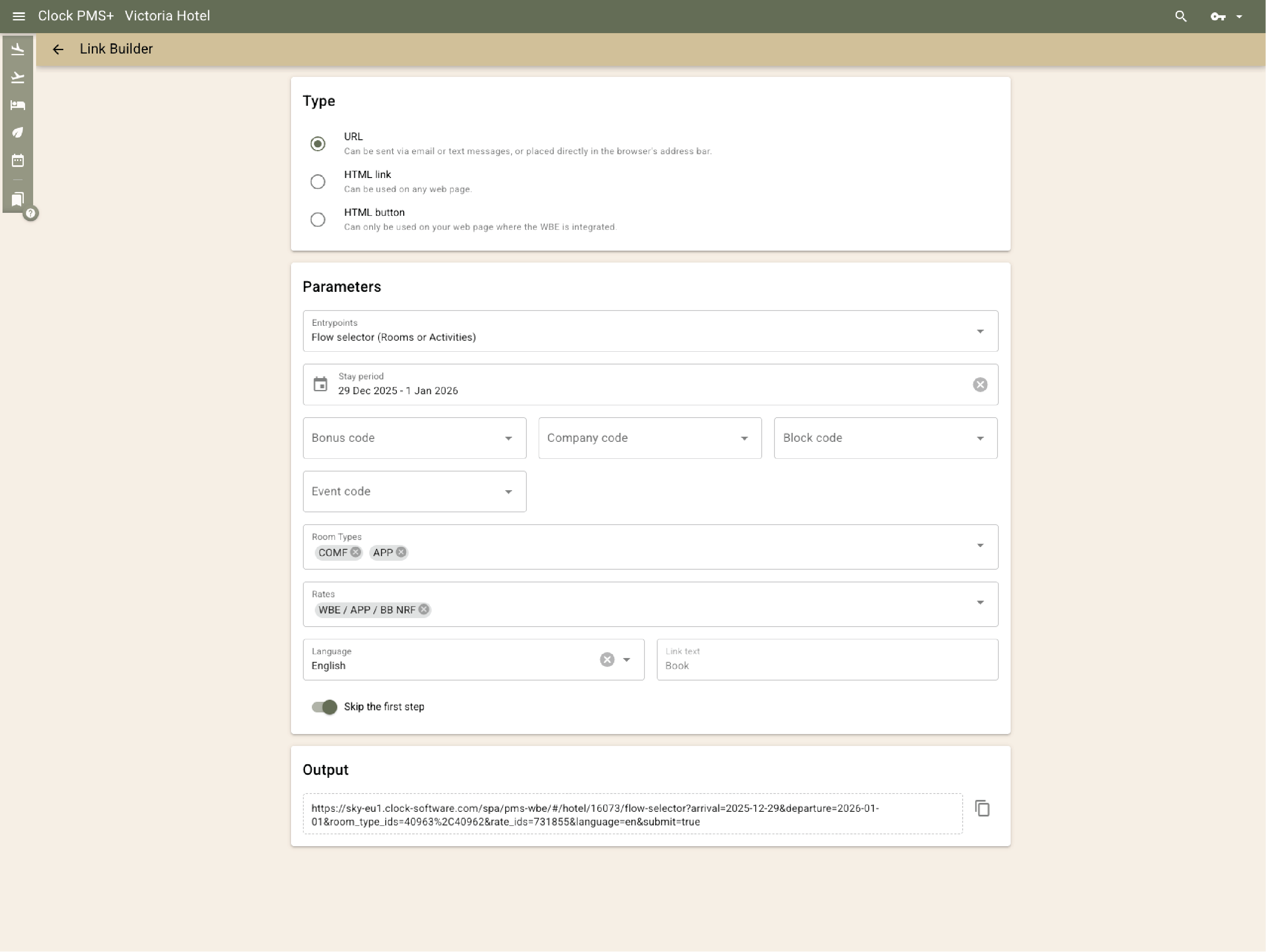Open the rooms bed icon in the sidebar
The width and height of the screenshot is (1266, 952).
(17, 105)
